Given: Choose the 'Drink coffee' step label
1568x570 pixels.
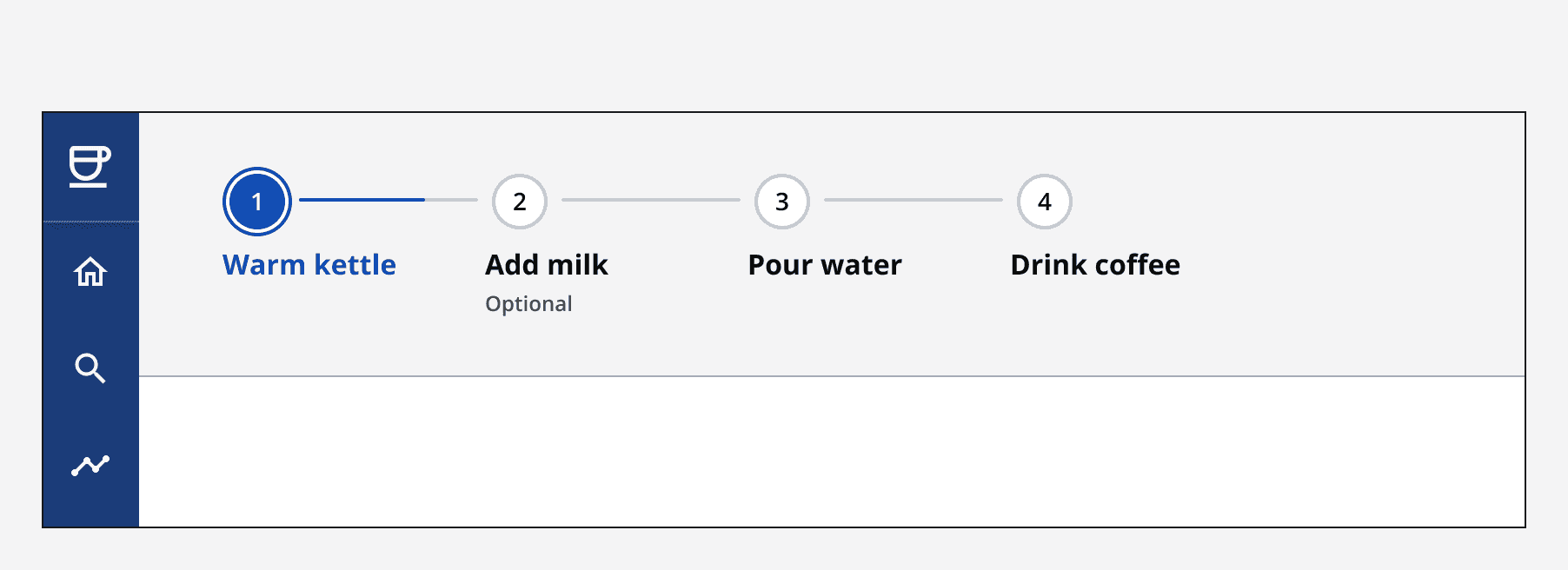Looking at the screenshot, I should (x=1094, y=264).
